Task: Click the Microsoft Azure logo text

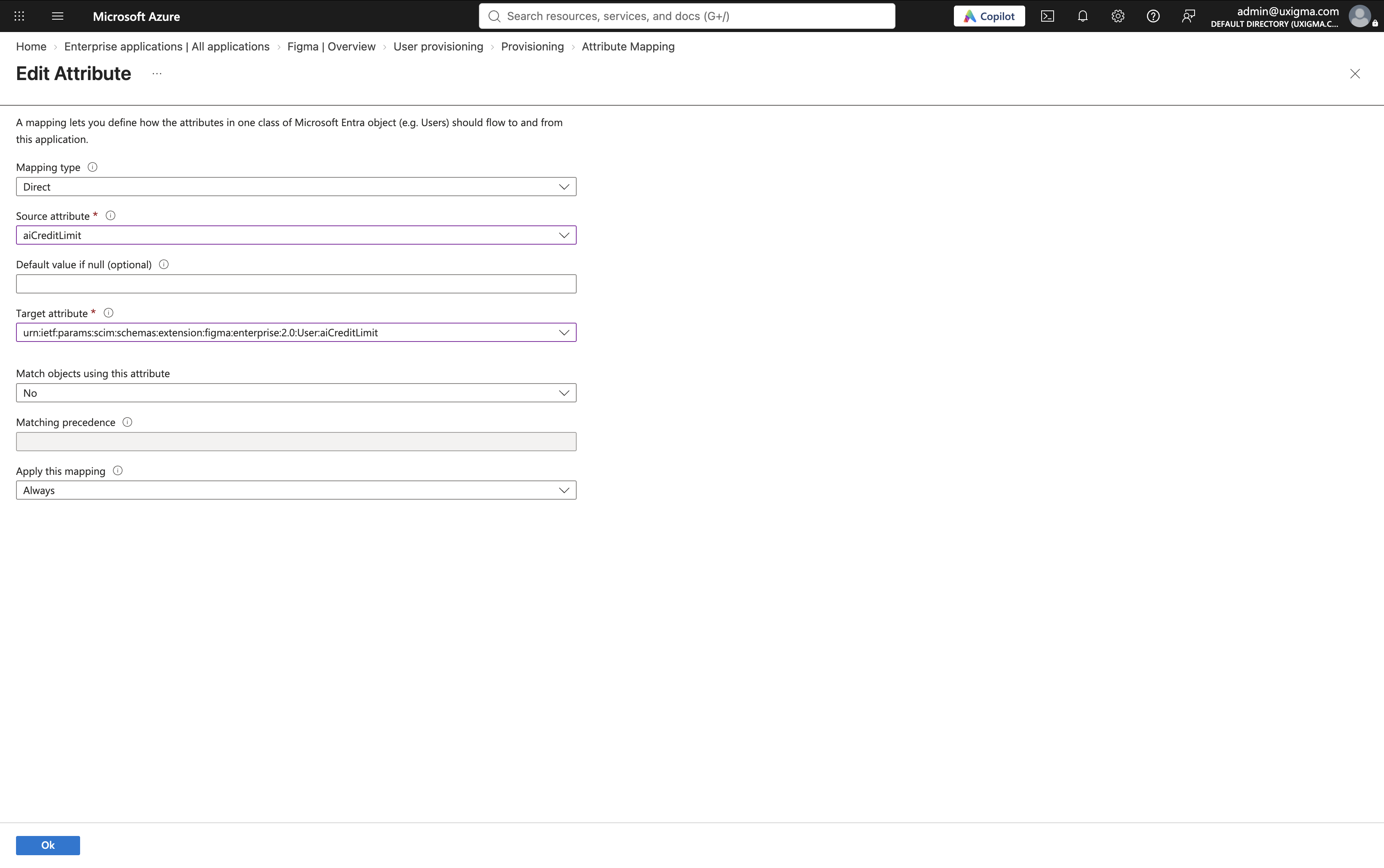Action: click(136, 16)
